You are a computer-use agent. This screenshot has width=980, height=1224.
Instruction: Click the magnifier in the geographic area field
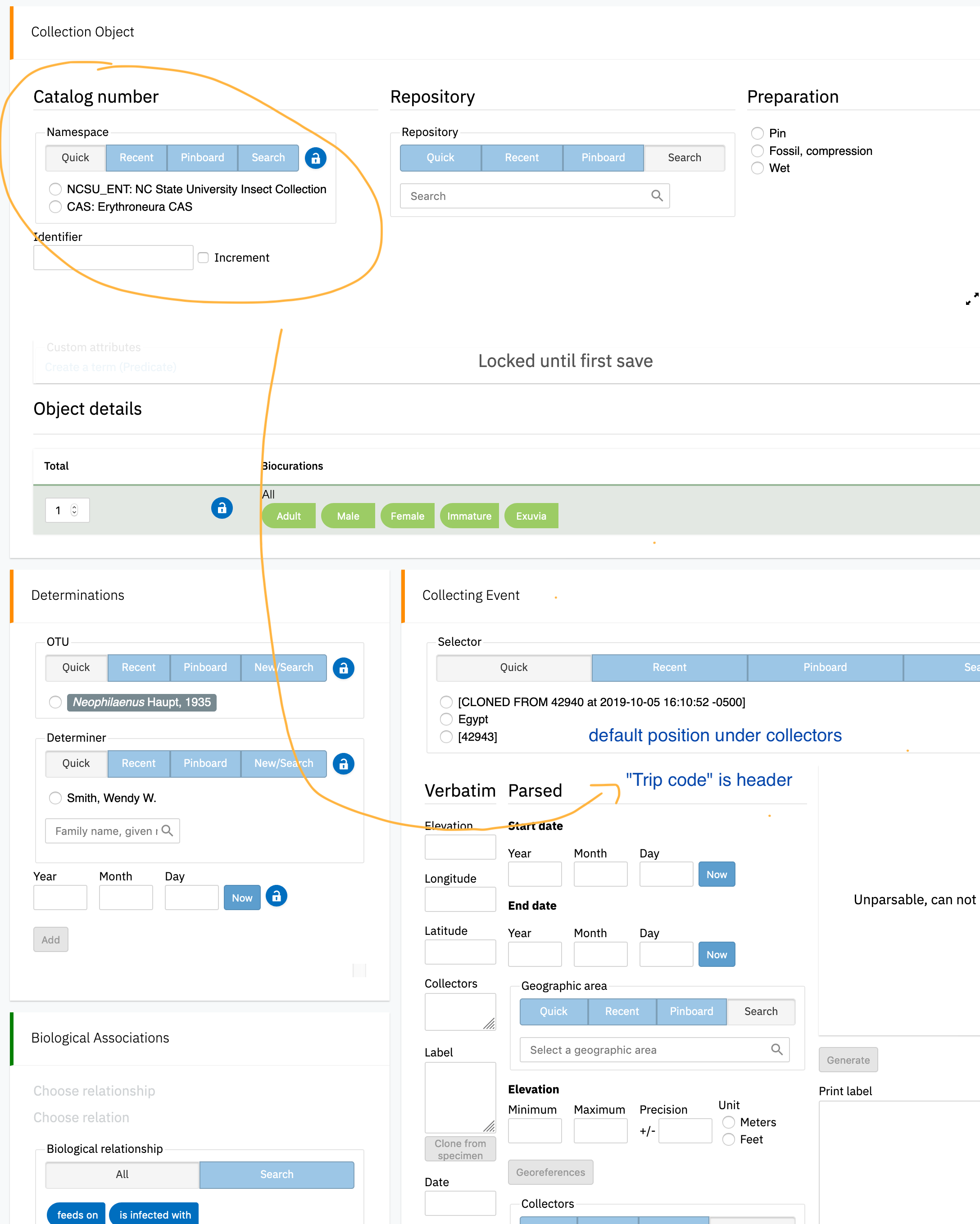point(777,1050)
